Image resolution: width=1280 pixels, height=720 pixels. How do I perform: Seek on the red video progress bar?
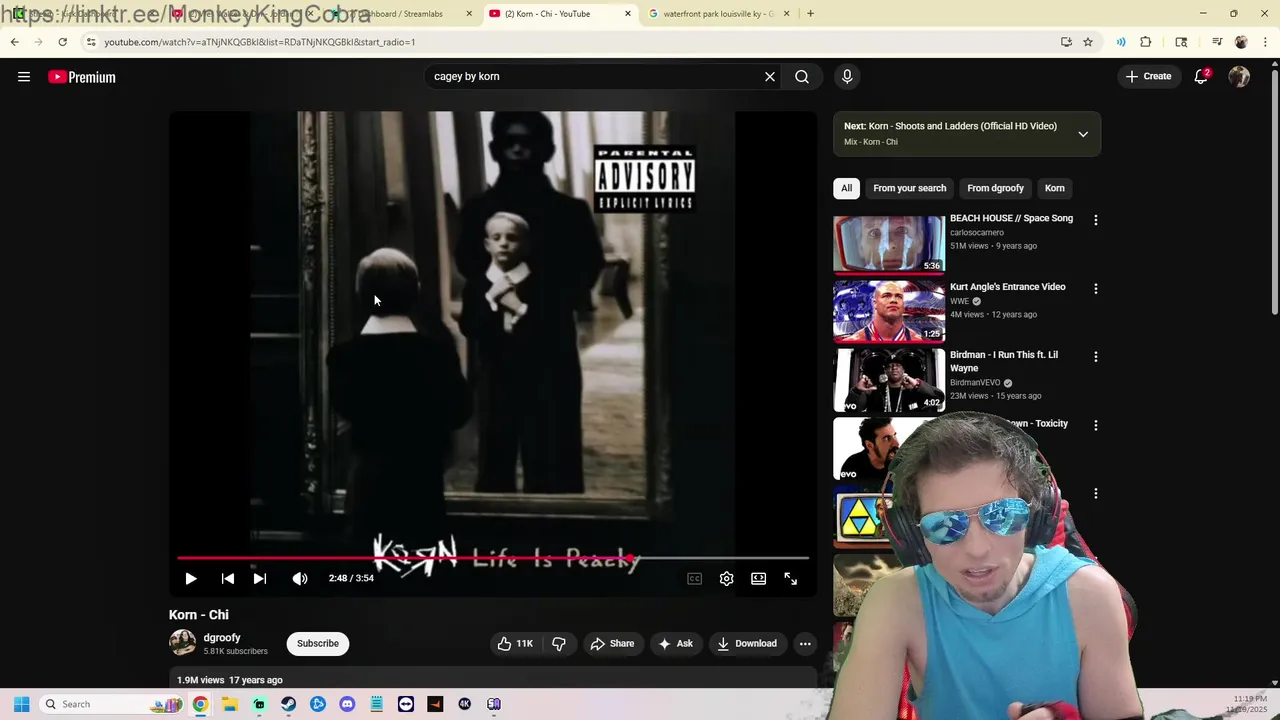493,558
